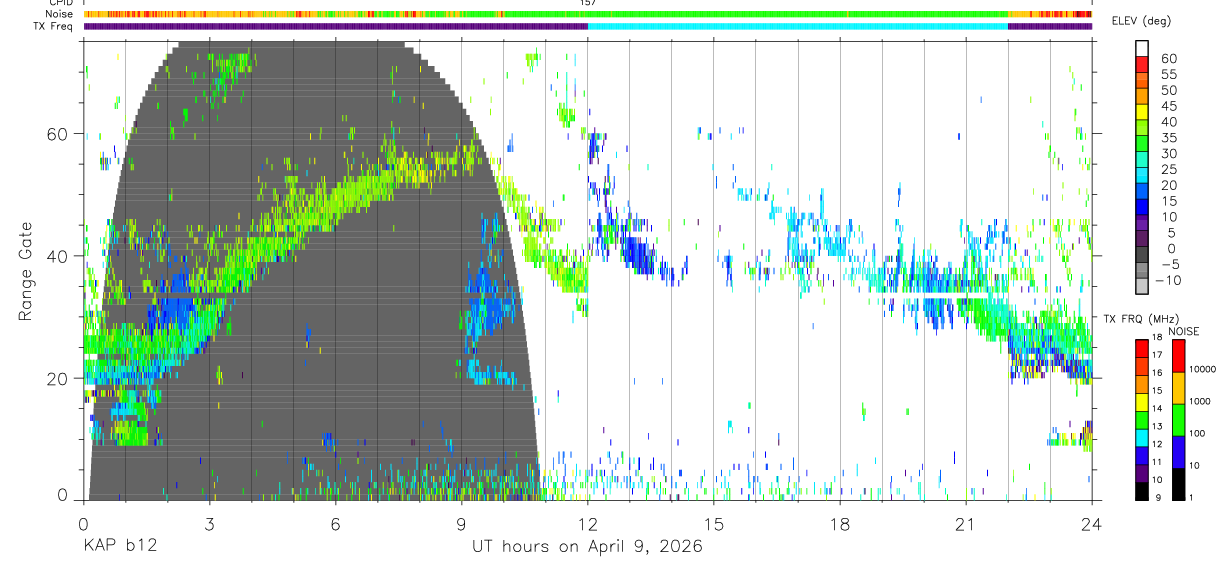Pick the '55' tick on elevation colorbar
The height and width of the screenshot is (567, 1228).
pos(1167,75)
